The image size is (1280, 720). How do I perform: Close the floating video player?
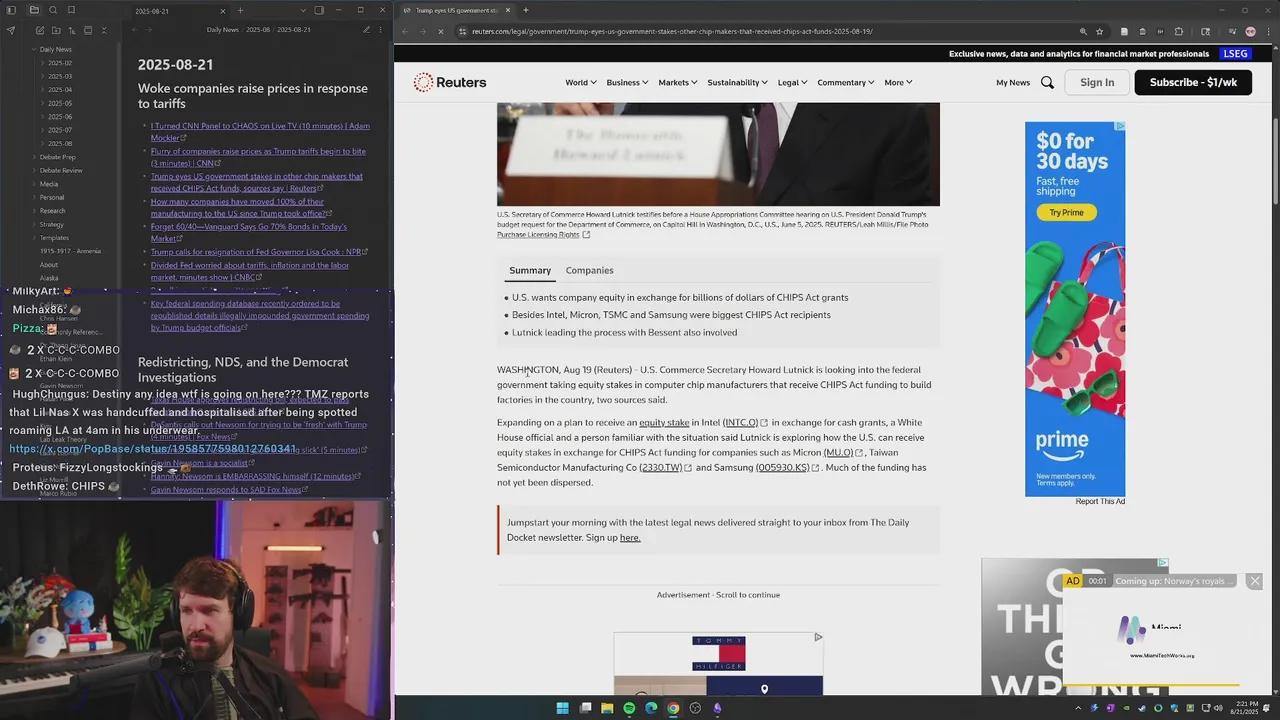point(1255,581)
